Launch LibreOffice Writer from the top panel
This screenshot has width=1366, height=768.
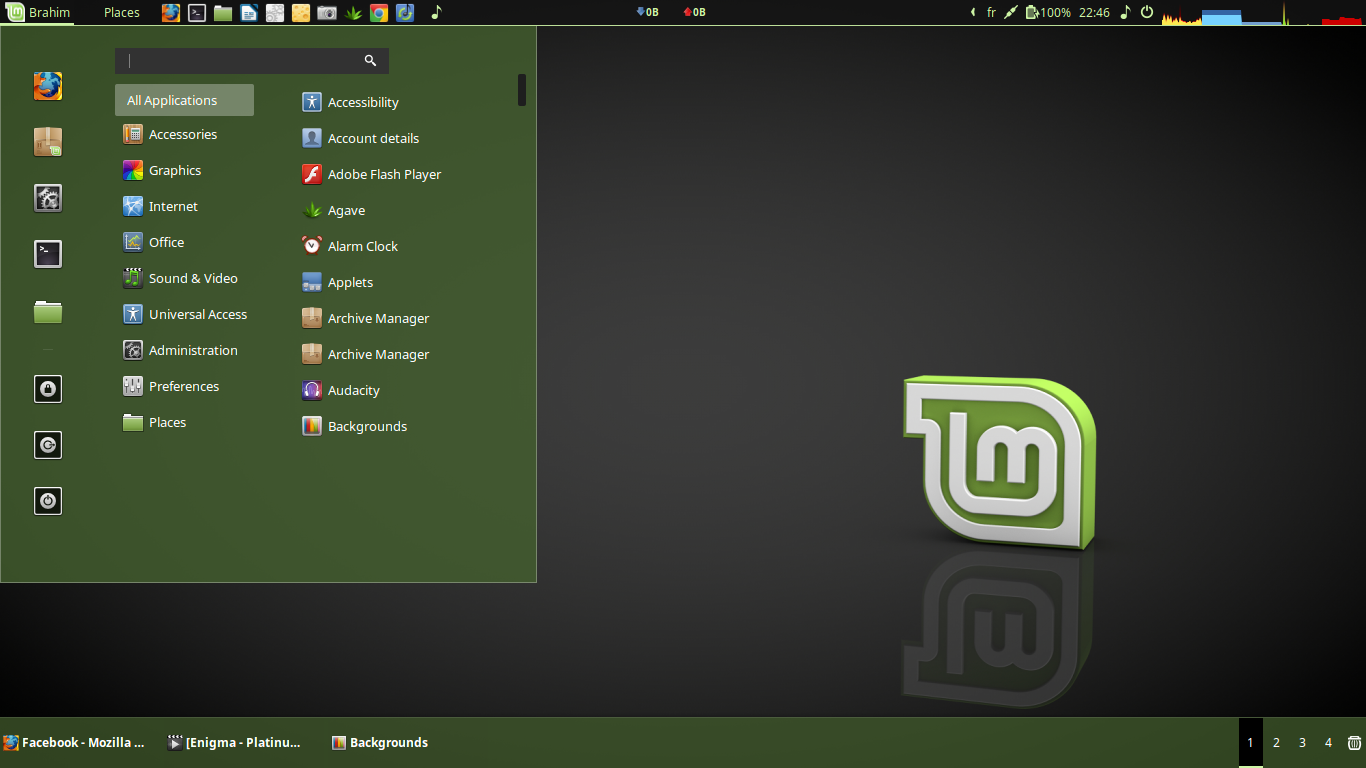(x=249, y=13)
